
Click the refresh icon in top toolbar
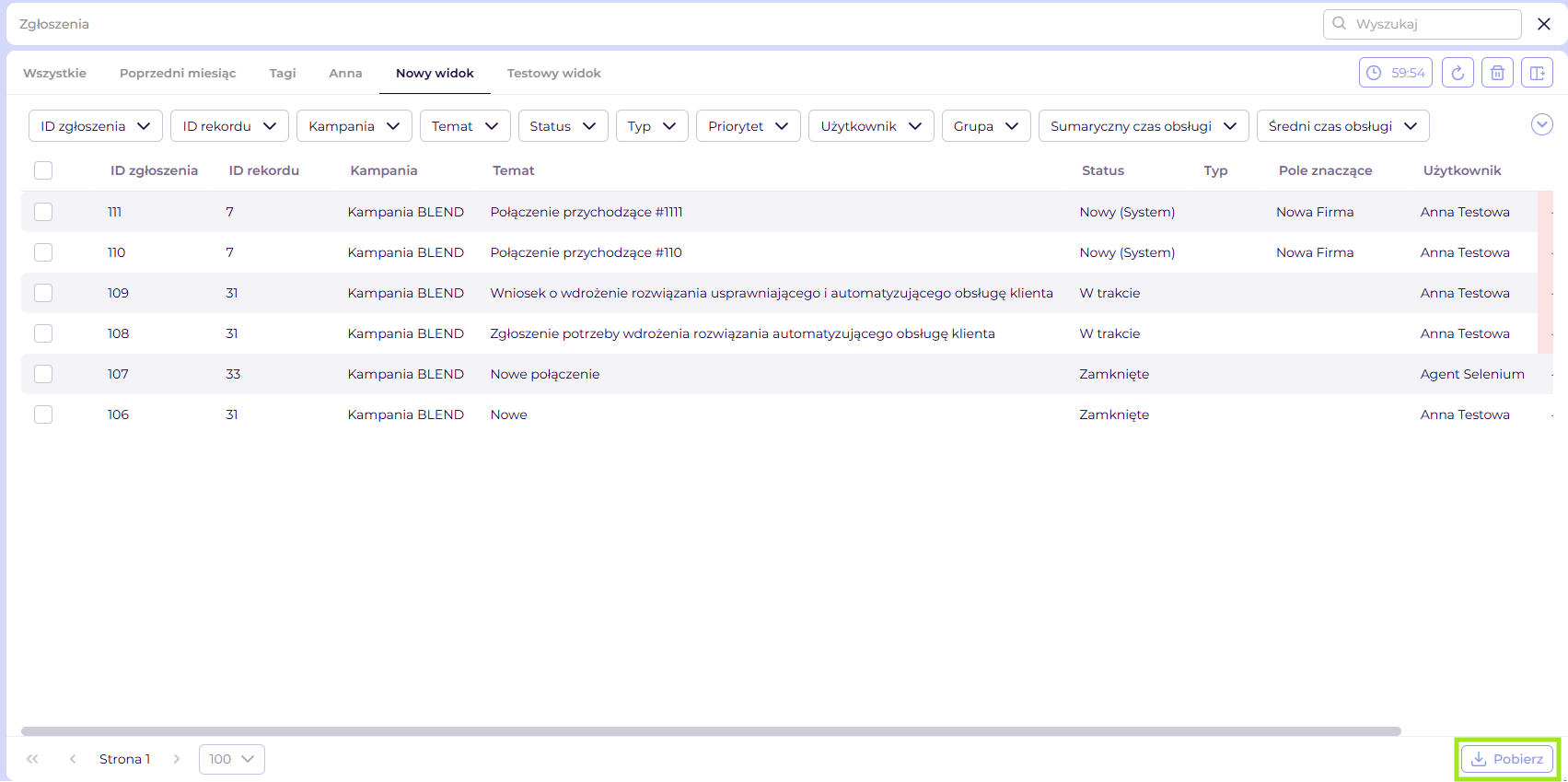click(1458, 73)
